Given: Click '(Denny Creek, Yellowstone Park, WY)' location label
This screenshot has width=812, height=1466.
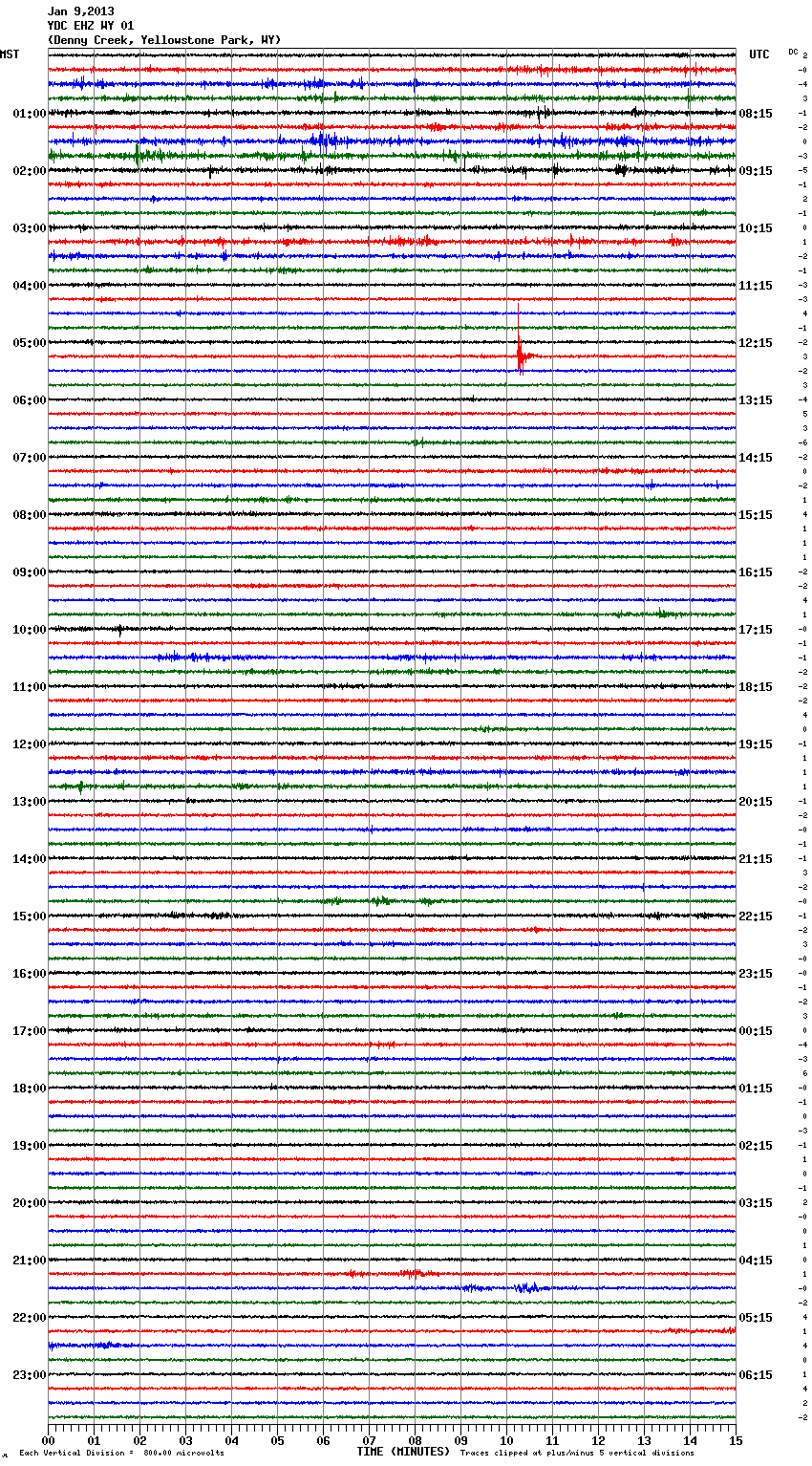Looking at the screenshot, I should (164, 40).
